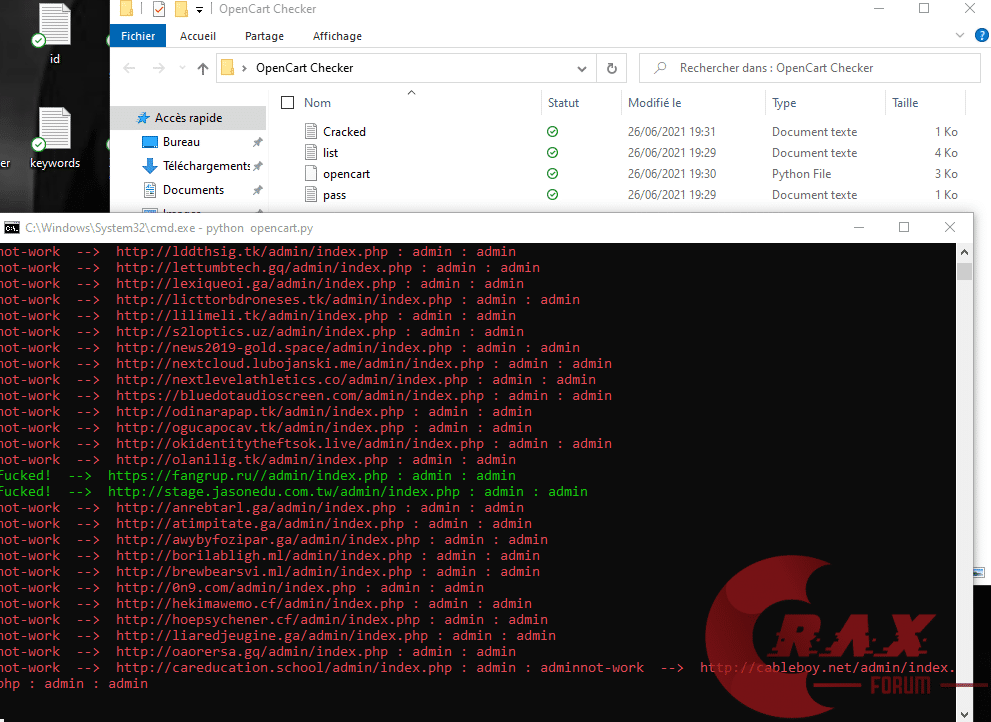
Task: Click Bureau desktop icon in sidebar
Action: 150,142
